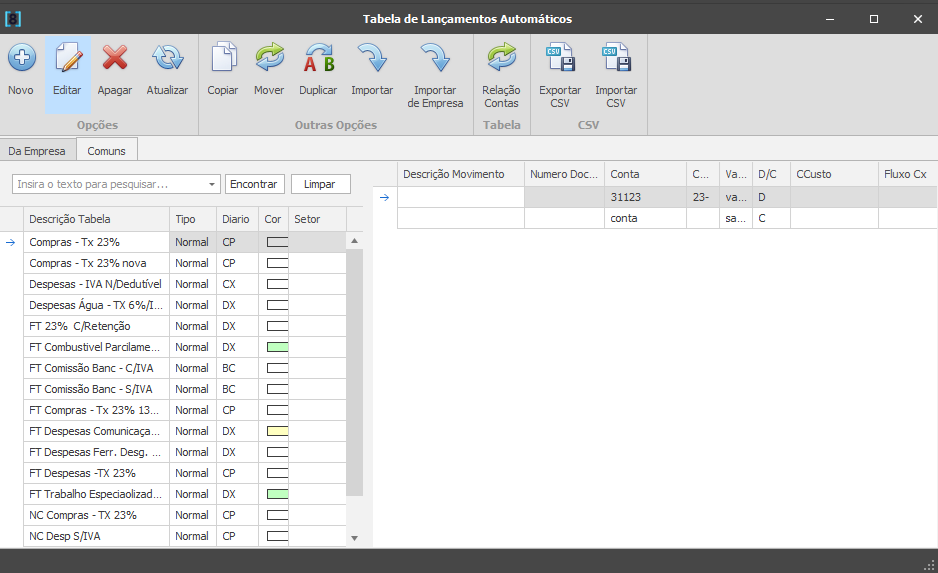Screen dimensions: 938x573
Task: Click the scroll down arrow of the table list
Action: click(x=354, y=538)
